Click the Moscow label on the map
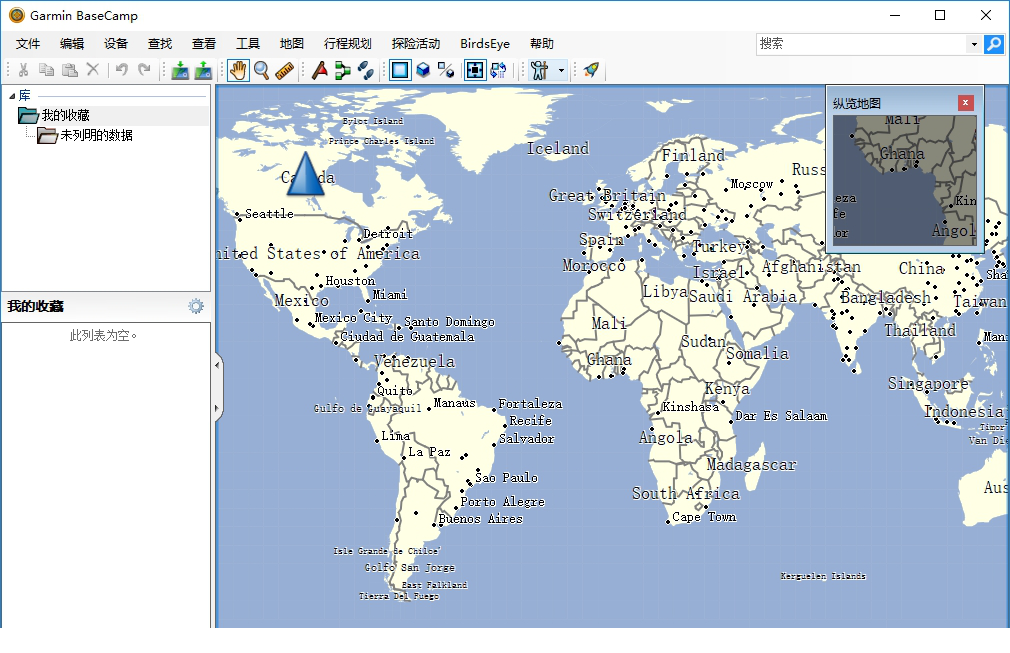Screen dimensions: 1010x653 pos(752,184)
